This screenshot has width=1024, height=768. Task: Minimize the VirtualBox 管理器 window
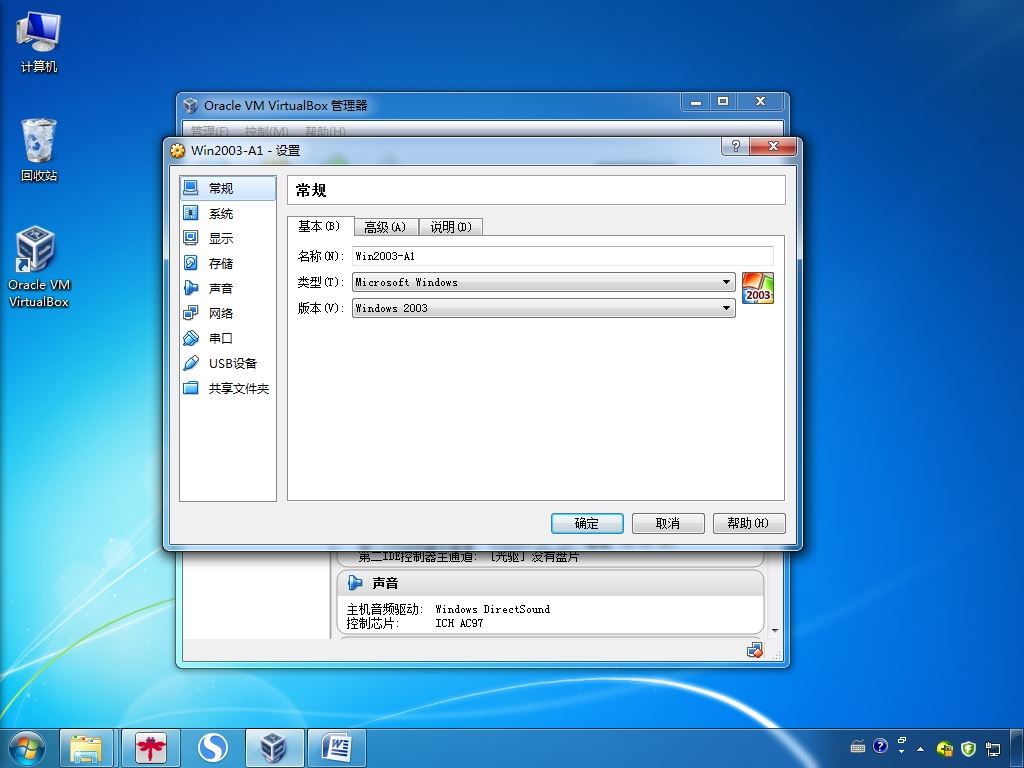pyautogui.click(x=696, y=102)
